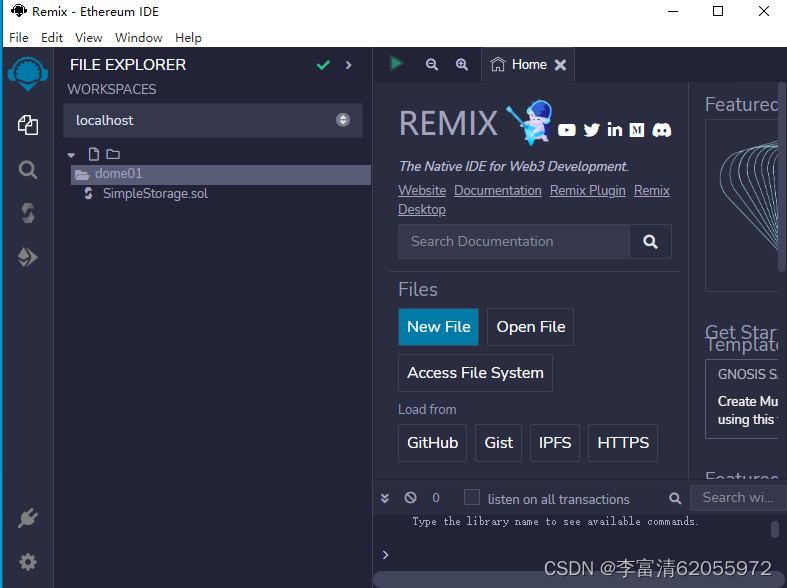Load from HTTPS button

coord(623,443)
